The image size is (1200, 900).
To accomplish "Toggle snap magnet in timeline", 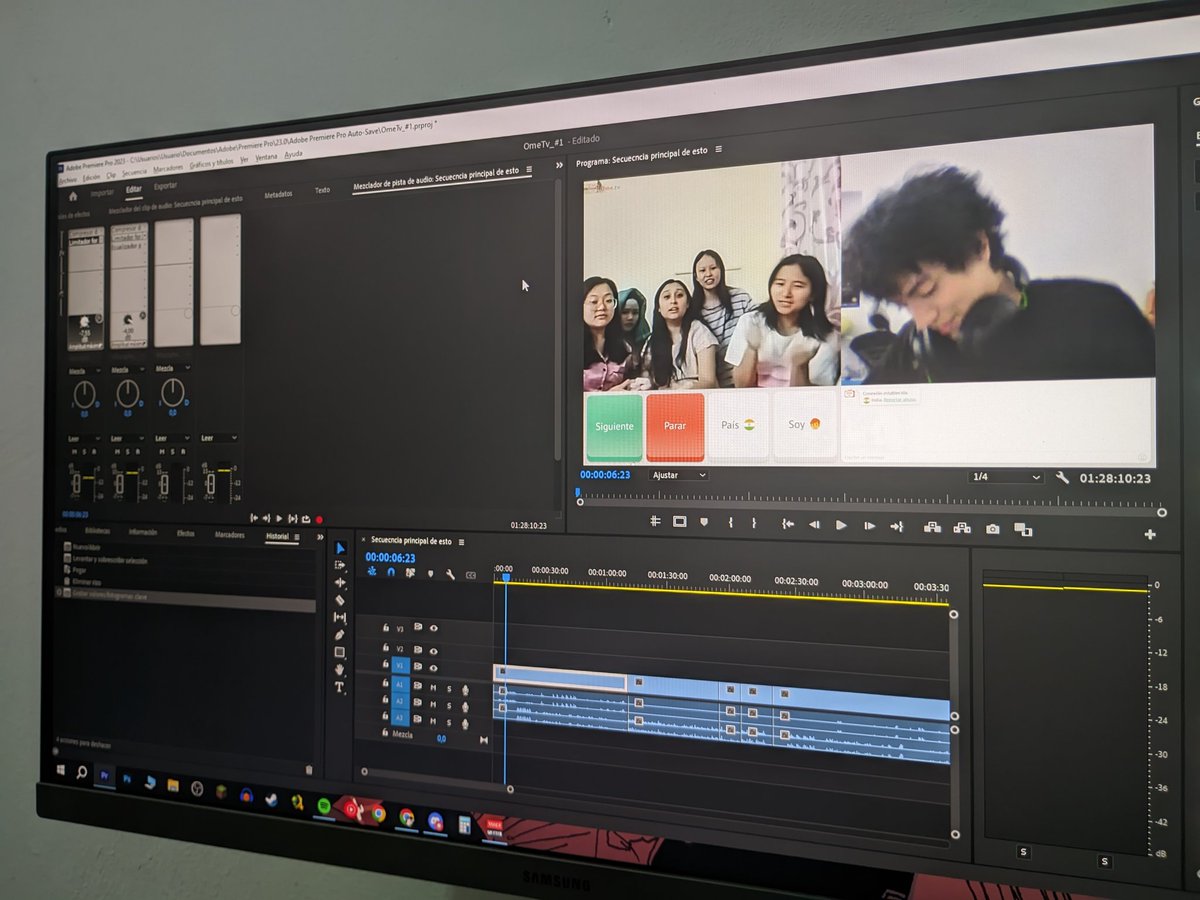I will [391, 573].
